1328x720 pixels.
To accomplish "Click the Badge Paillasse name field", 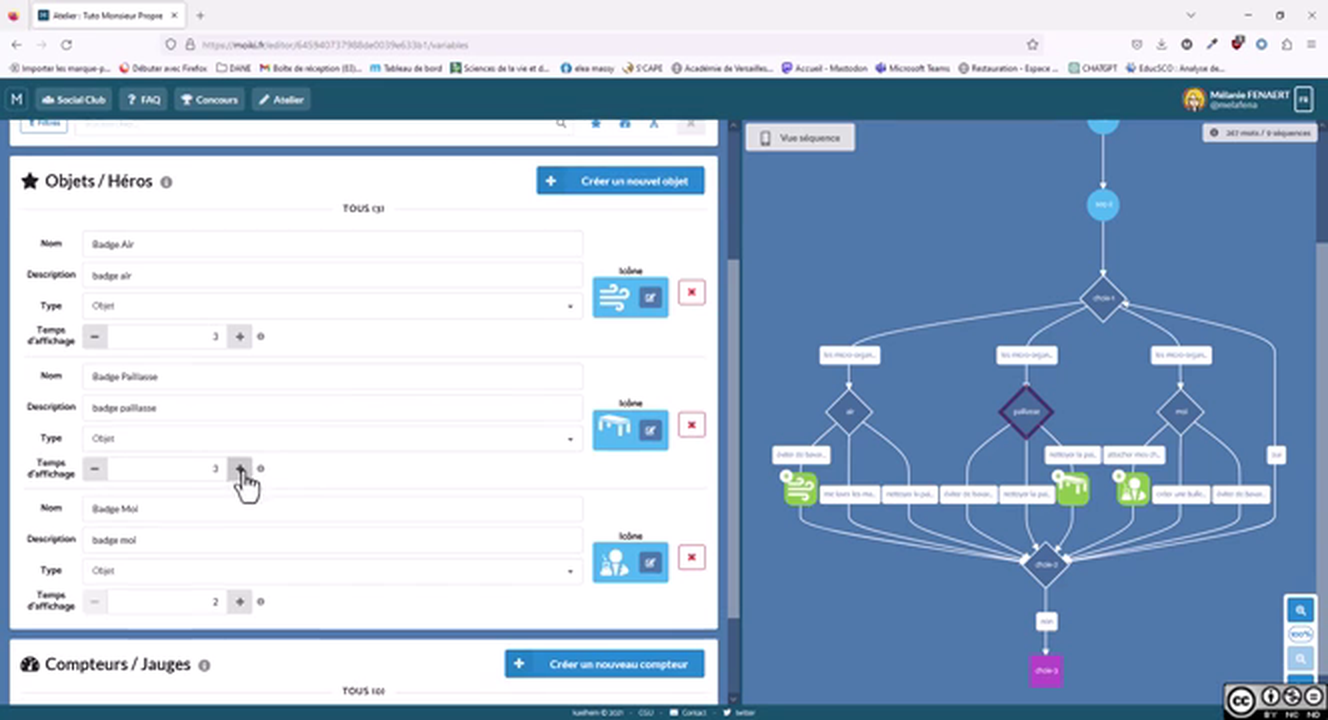I will 332,377.
